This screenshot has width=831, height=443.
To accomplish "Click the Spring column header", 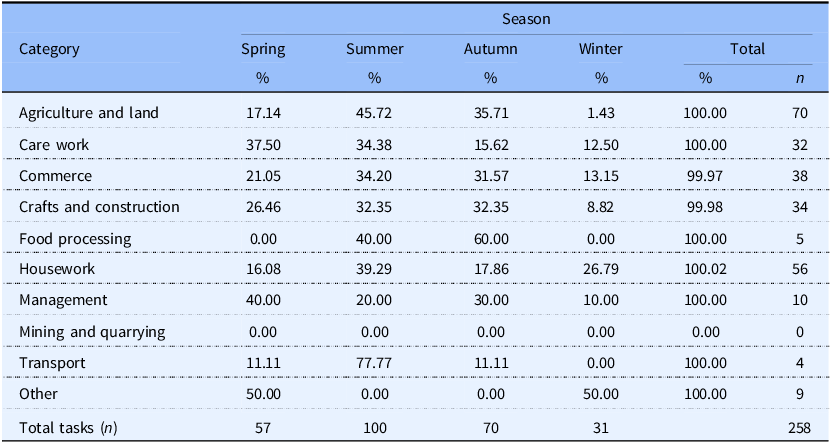I will pyautogui.click(x=263, y=49).
